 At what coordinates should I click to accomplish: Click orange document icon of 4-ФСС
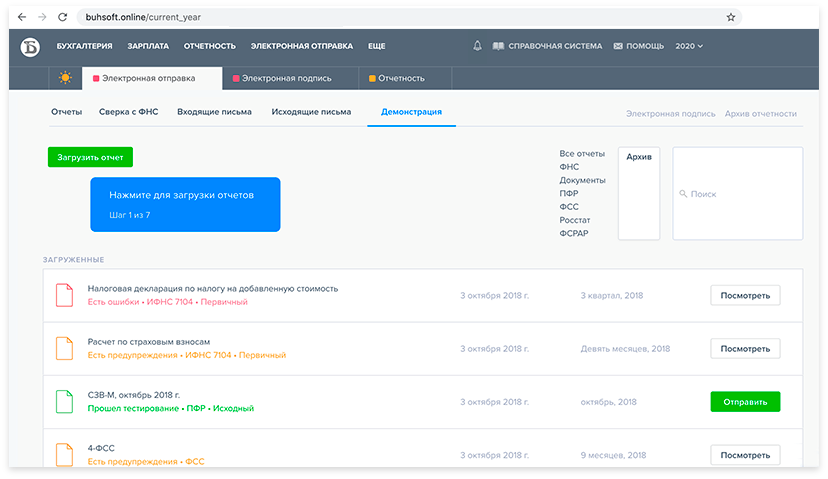click(x=64, y=455)
